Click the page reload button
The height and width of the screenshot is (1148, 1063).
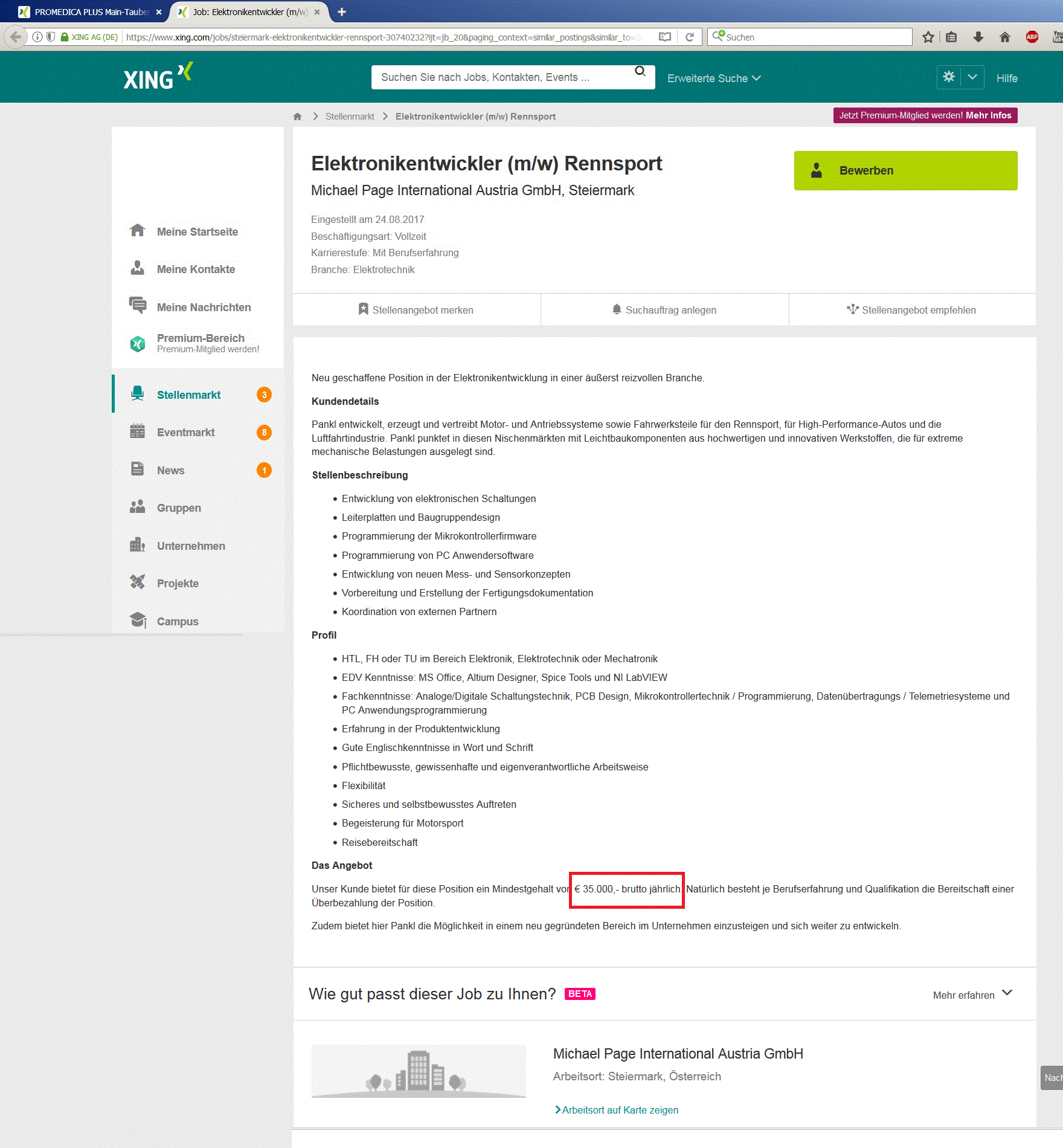coord(689,37)
